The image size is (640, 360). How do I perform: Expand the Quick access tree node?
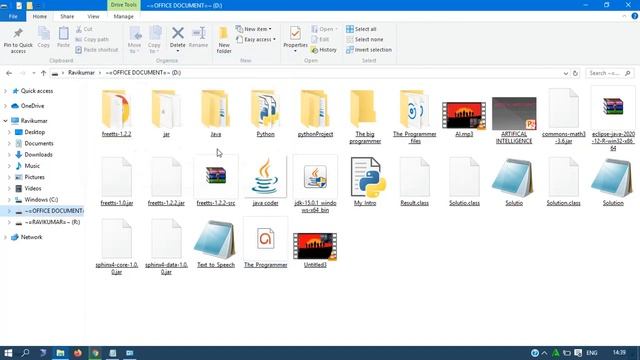pos(5,91)
